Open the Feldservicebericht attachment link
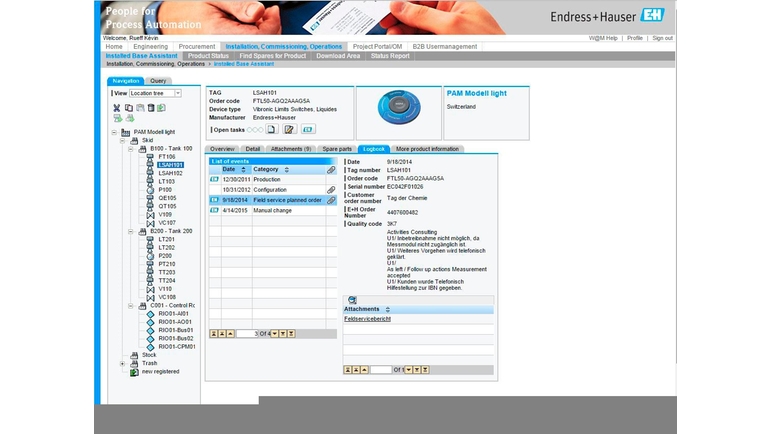 pyautogui.click(x=367, y=319)
